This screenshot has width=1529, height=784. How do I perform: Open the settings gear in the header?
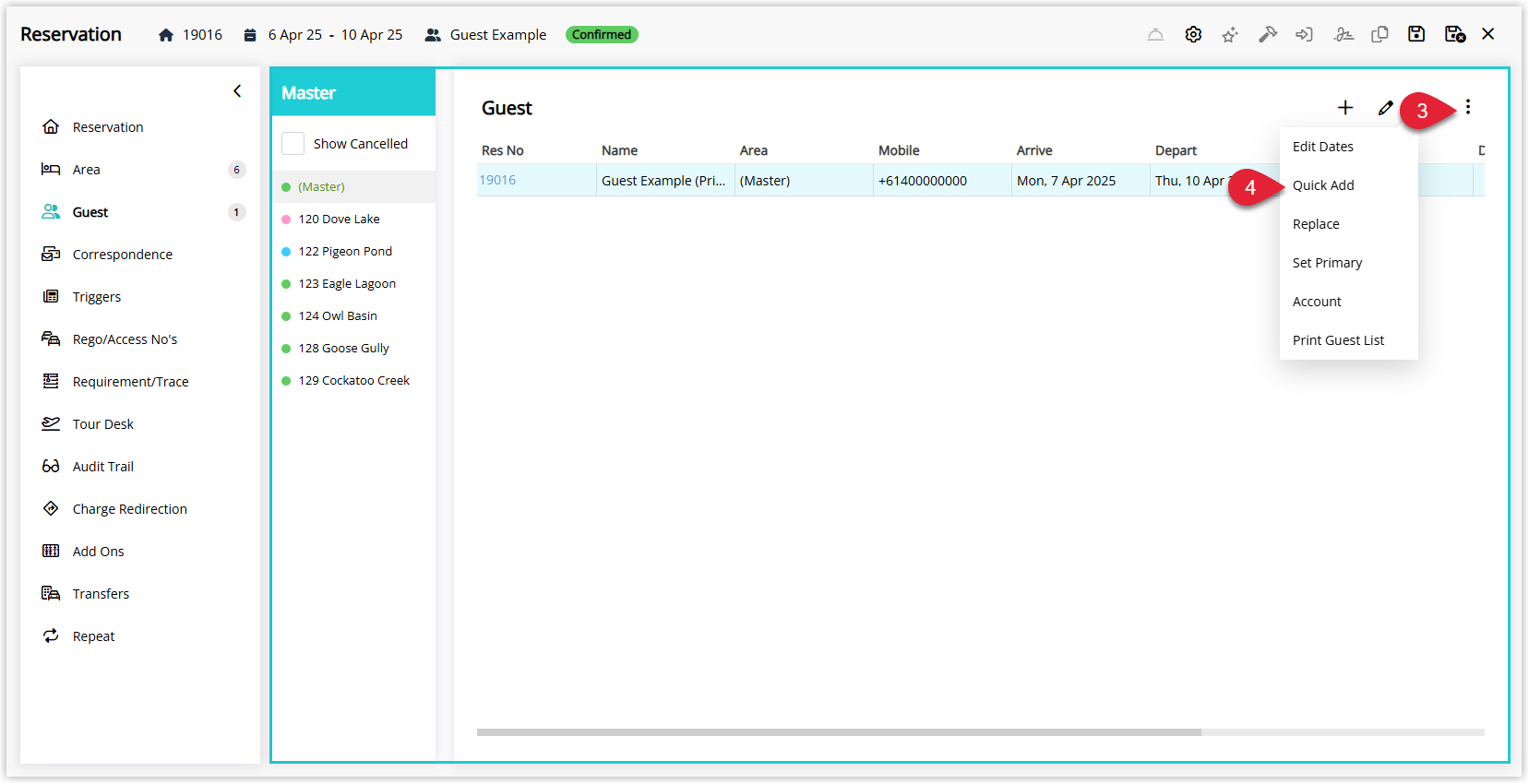click(x=1193, y=34)
